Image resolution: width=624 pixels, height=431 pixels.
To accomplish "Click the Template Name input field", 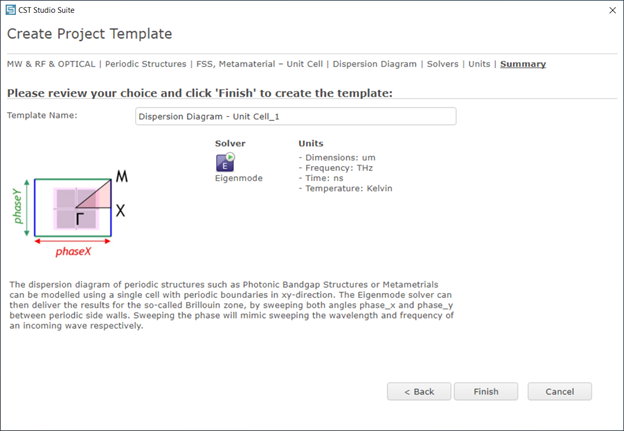I will (296, 116).
